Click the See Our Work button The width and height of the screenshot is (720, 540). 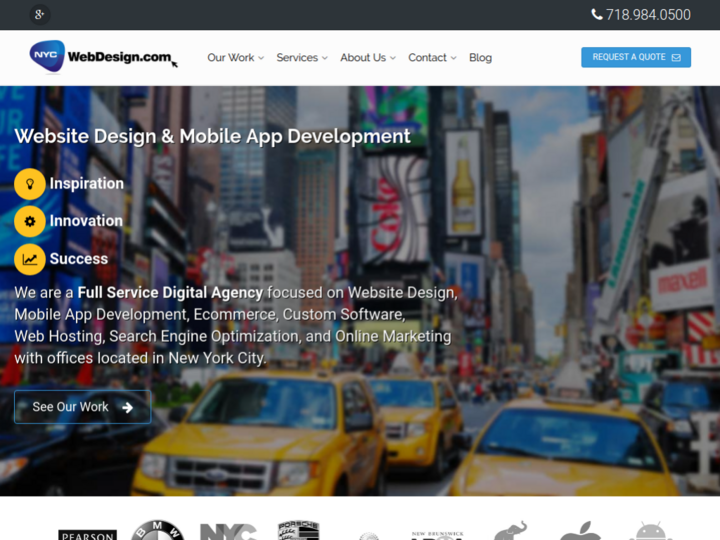(83, 407)
